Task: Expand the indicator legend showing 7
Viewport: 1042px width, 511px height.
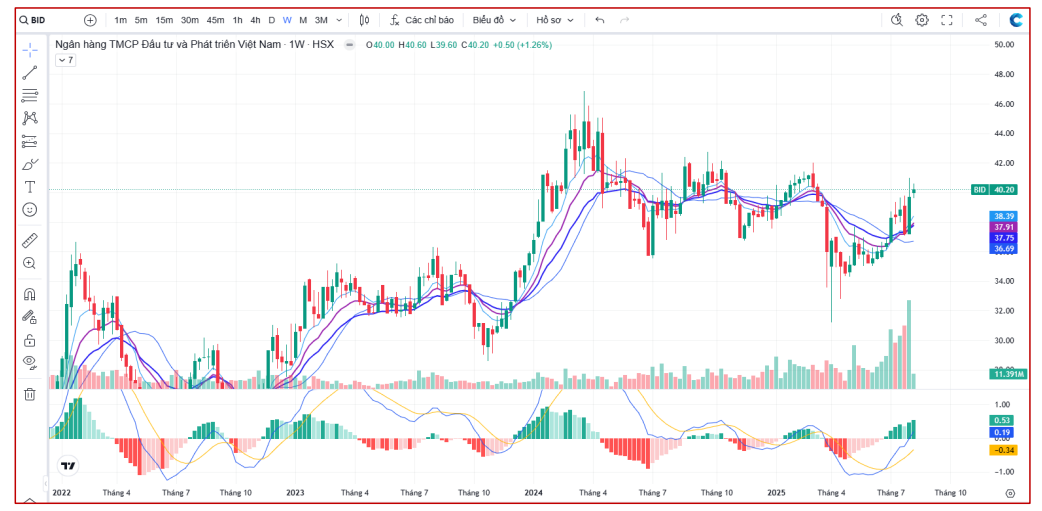Action: pyautogui.click(x=65, y=60)
